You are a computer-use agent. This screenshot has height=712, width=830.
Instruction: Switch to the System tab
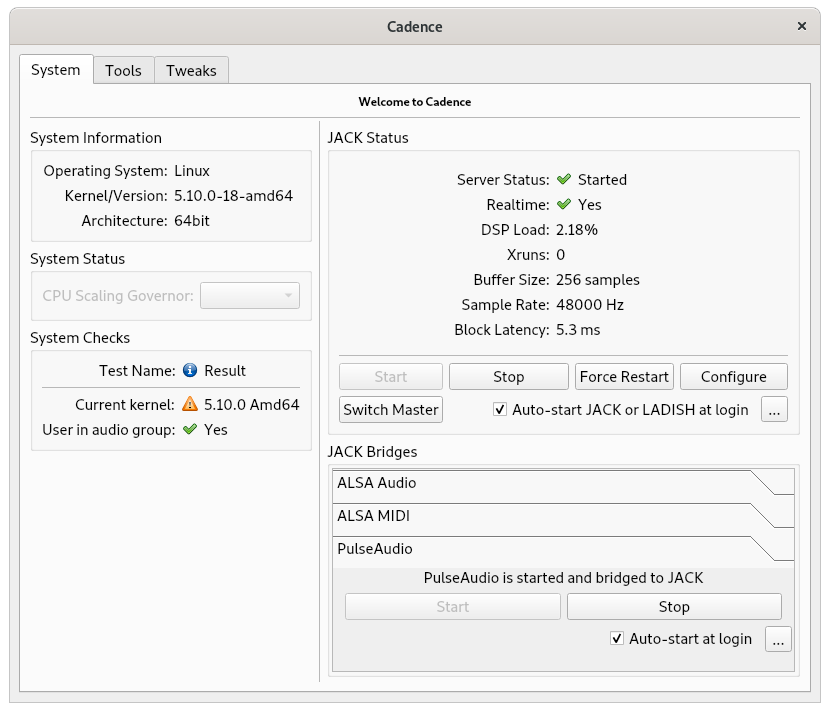click(x=56, y=70)
